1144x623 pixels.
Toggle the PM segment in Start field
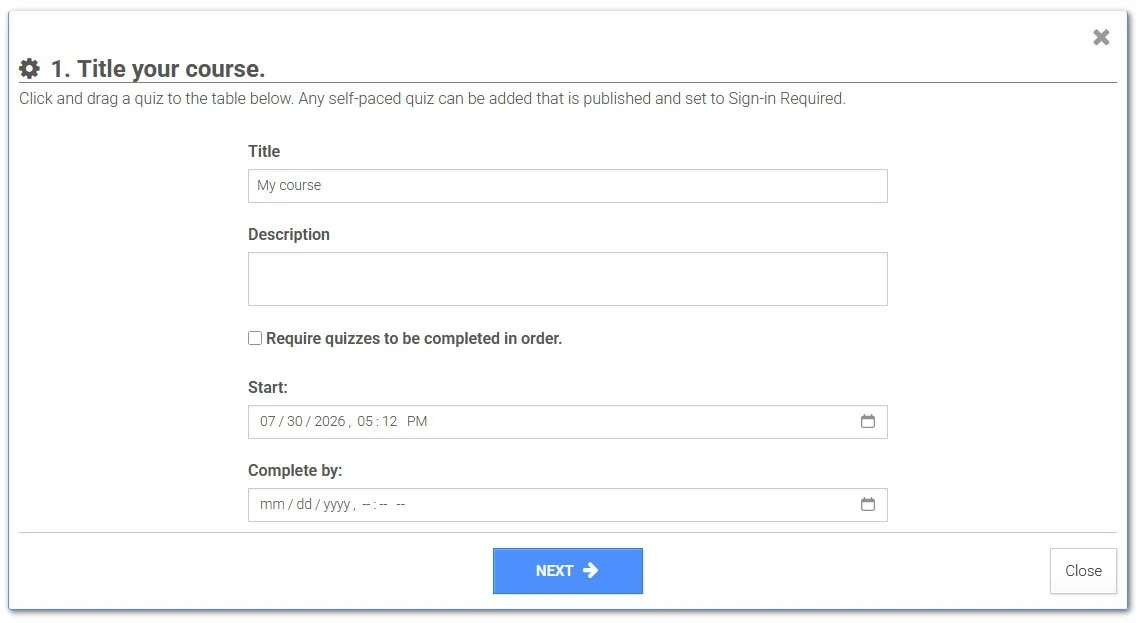tap(417, 422)
